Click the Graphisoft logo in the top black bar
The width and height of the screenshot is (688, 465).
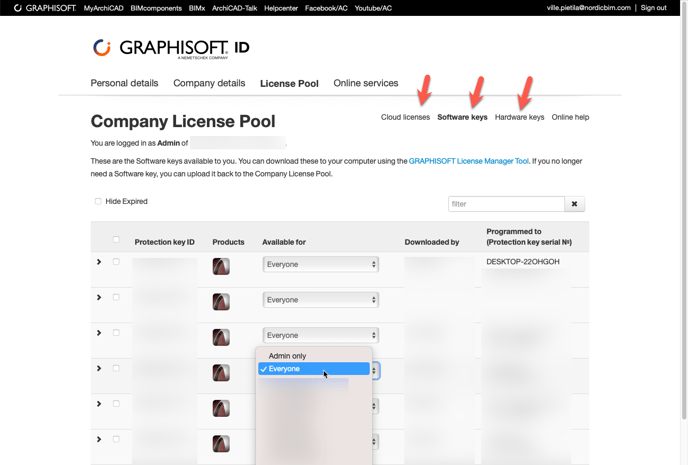click(45, 8)
